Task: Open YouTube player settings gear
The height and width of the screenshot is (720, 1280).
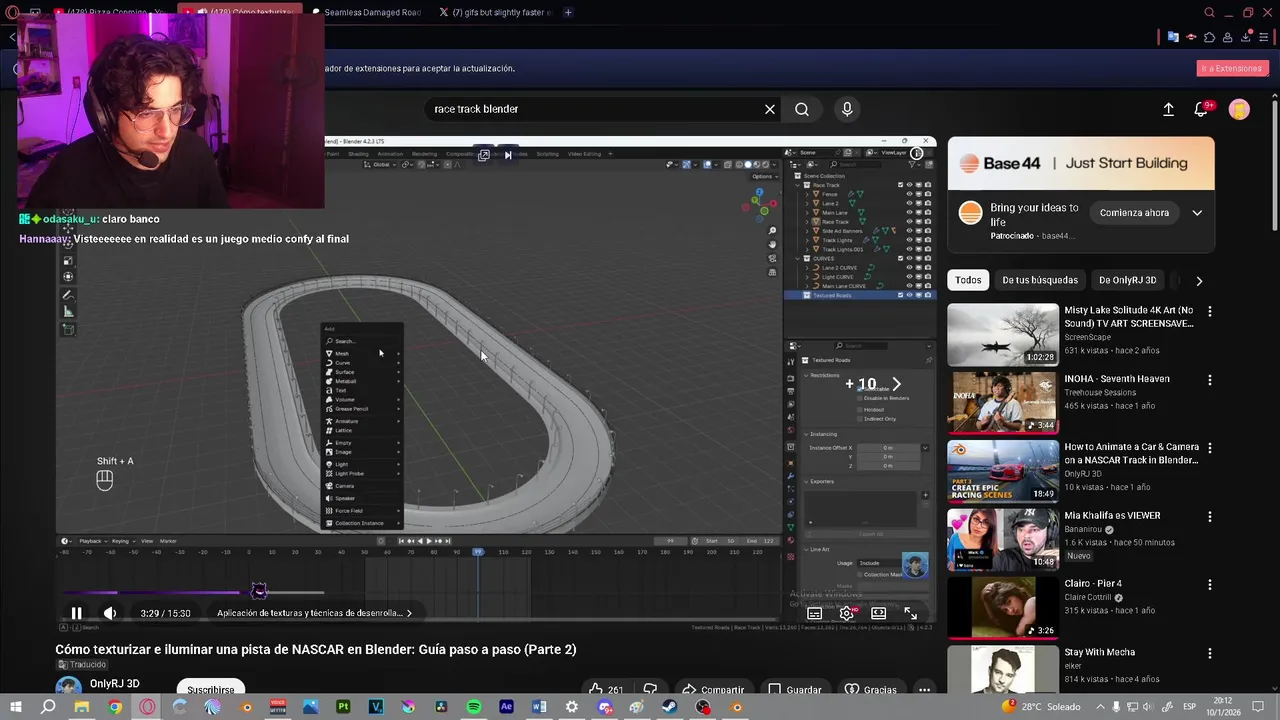Action: point(846,613)
